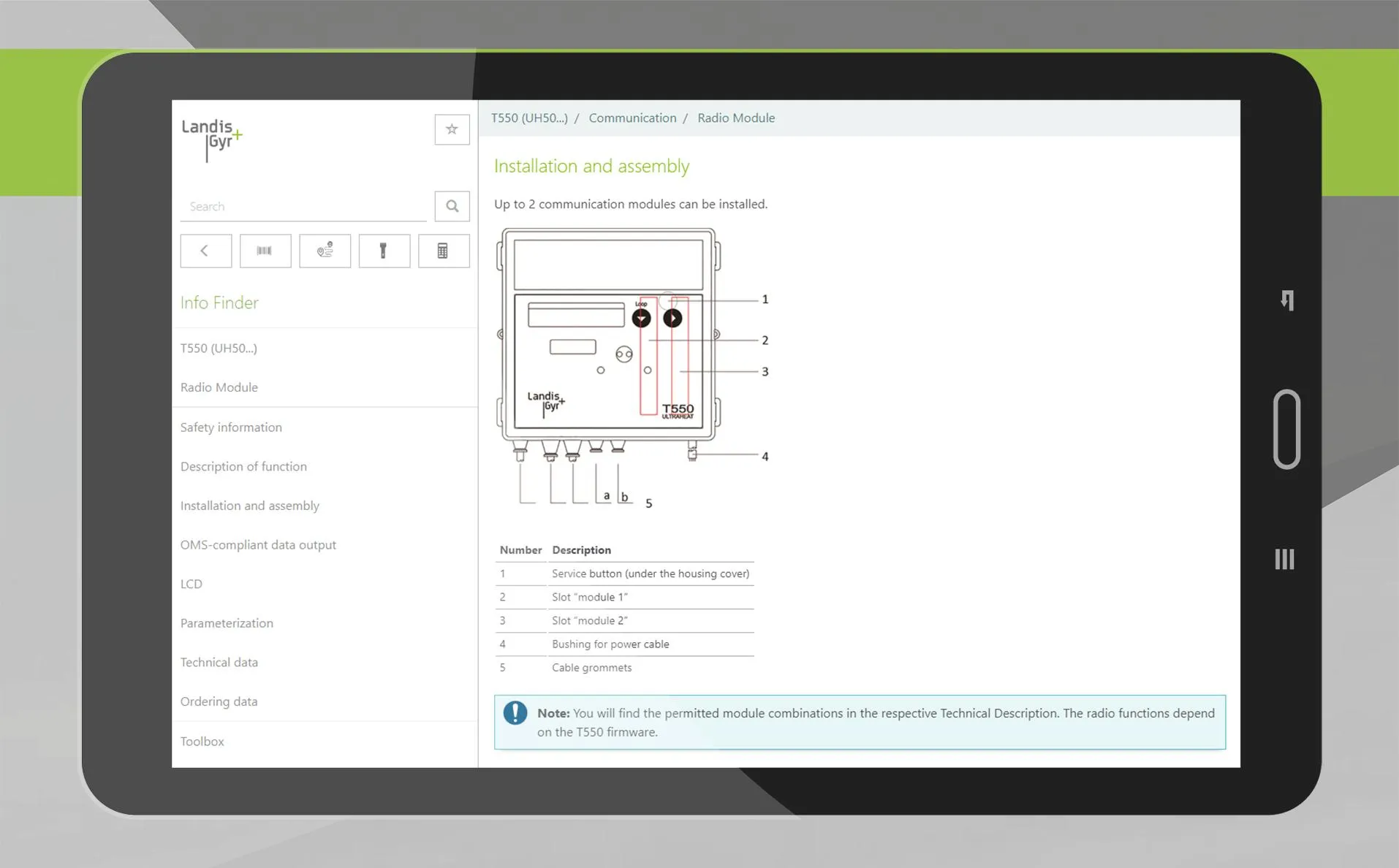The height and width of the screenshot is (868, 1399).
Task: Open the calculator tool
Action: [x=443, y=251]
